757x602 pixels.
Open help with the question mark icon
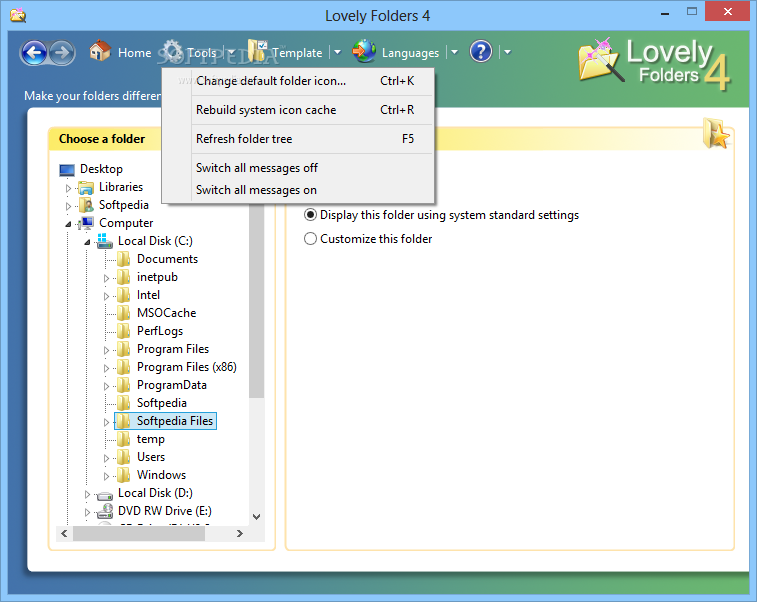[480, 51]
